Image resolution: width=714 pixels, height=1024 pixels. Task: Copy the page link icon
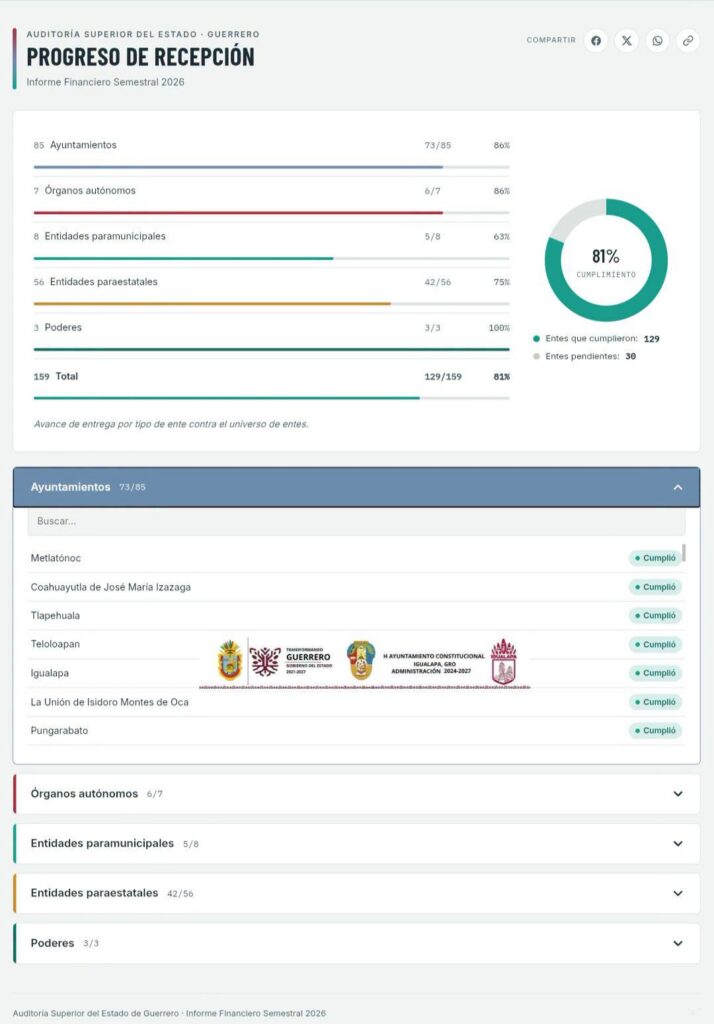click(x=688, y=40)
